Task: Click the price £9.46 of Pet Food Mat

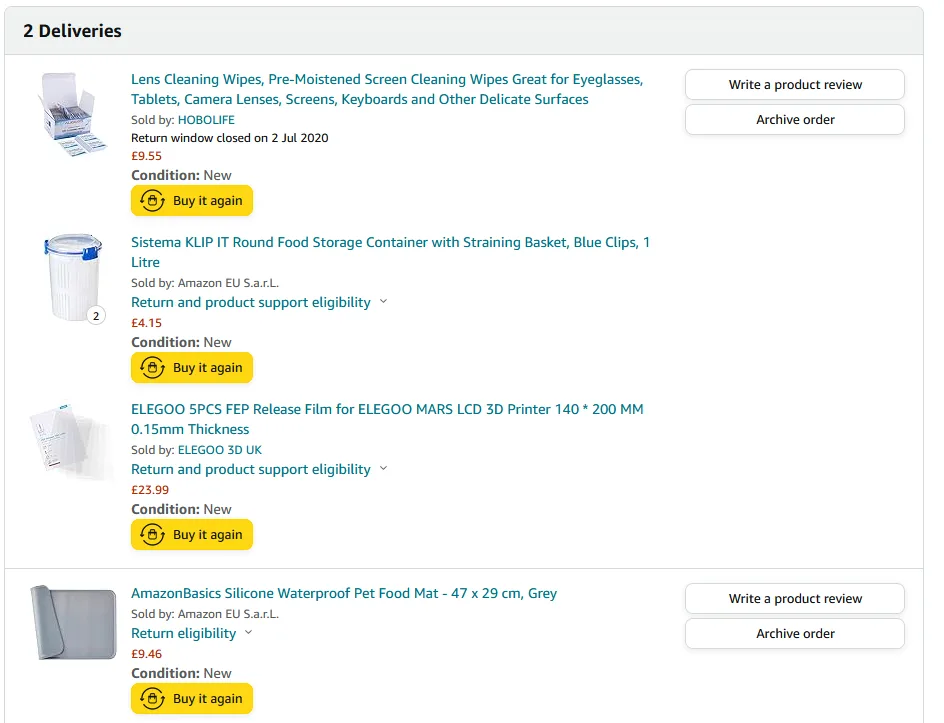Action: 146,654
